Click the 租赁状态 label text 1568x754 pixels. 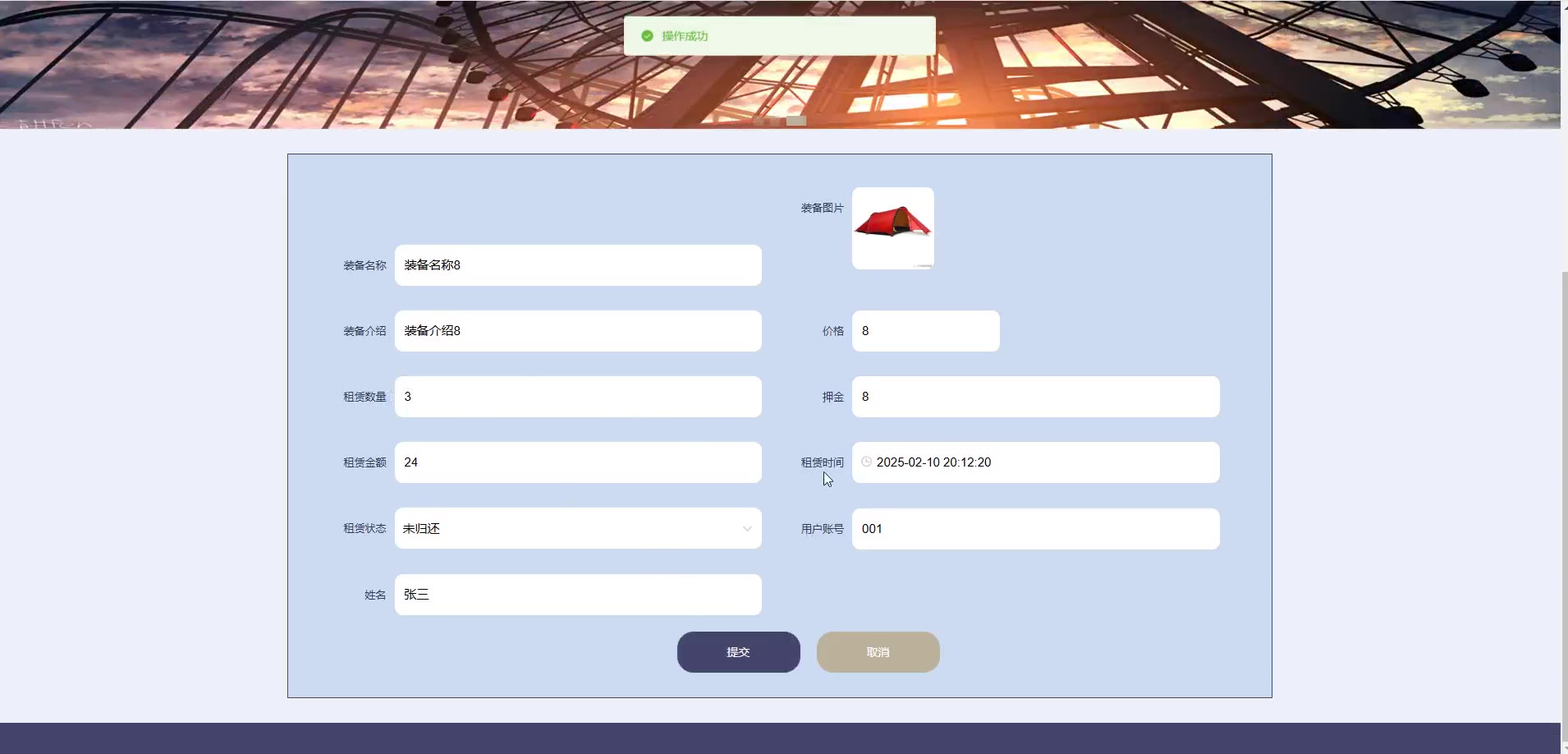pyautogui.click(x=364, y=528)
